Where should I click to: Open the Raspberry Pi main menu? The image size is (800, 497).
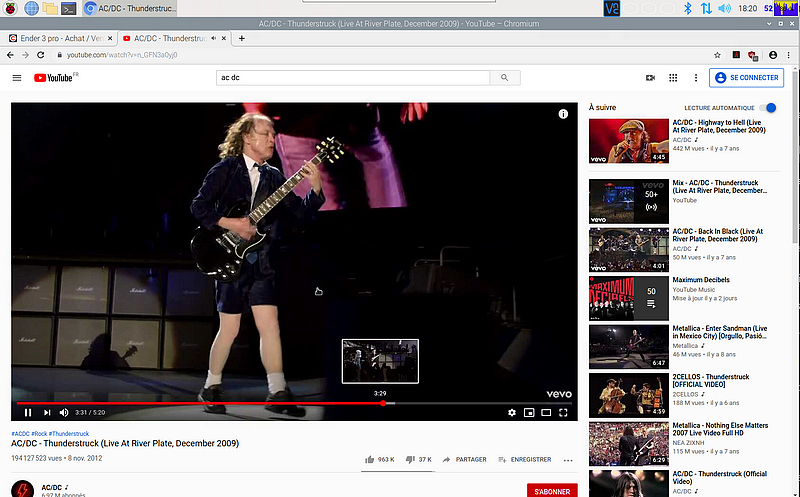click(10, 8)
